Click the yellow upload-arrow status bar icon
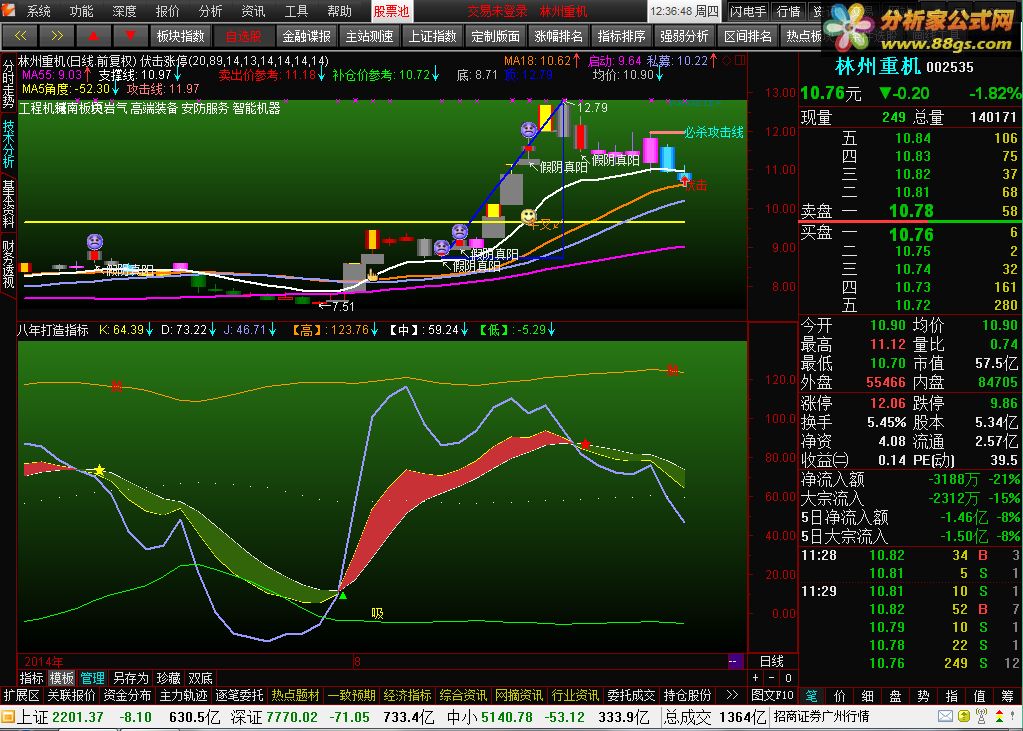The height and width of the screenshot is (731, 1023). coord(964,717)
